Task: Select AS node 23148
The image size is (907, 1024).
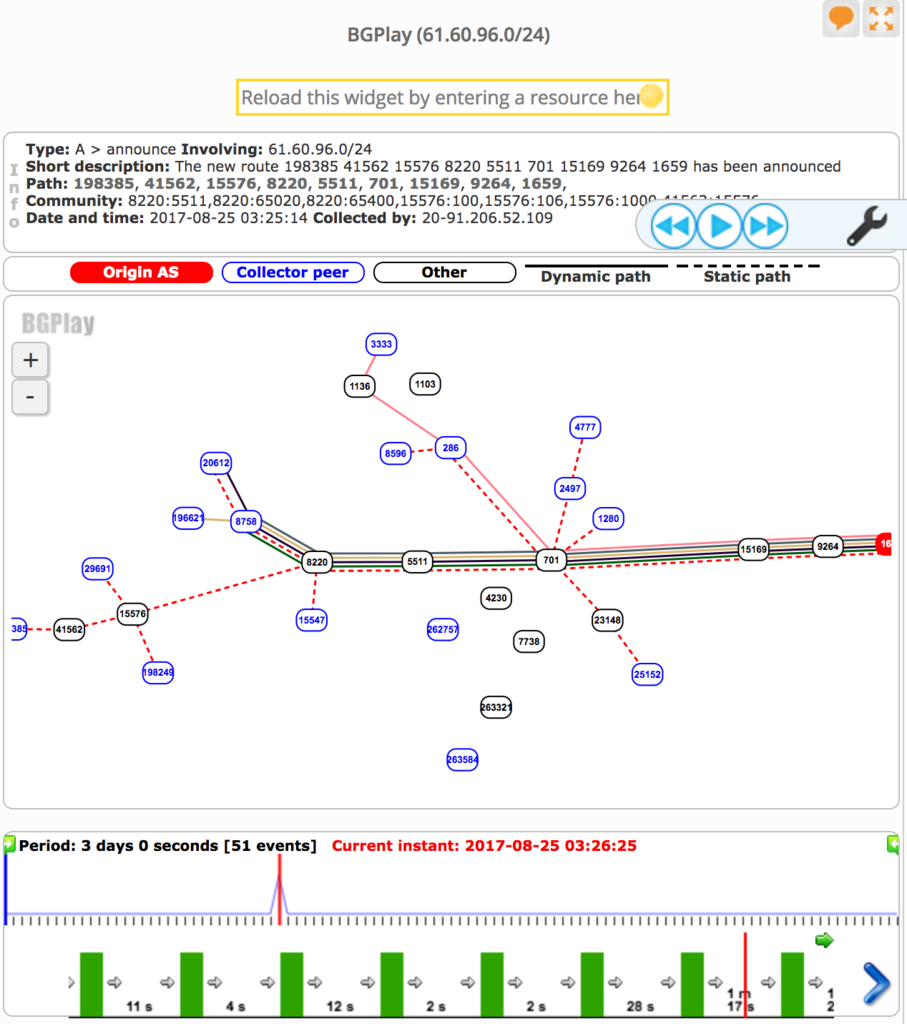Action: pyautogui.click(x=607, y=620)
